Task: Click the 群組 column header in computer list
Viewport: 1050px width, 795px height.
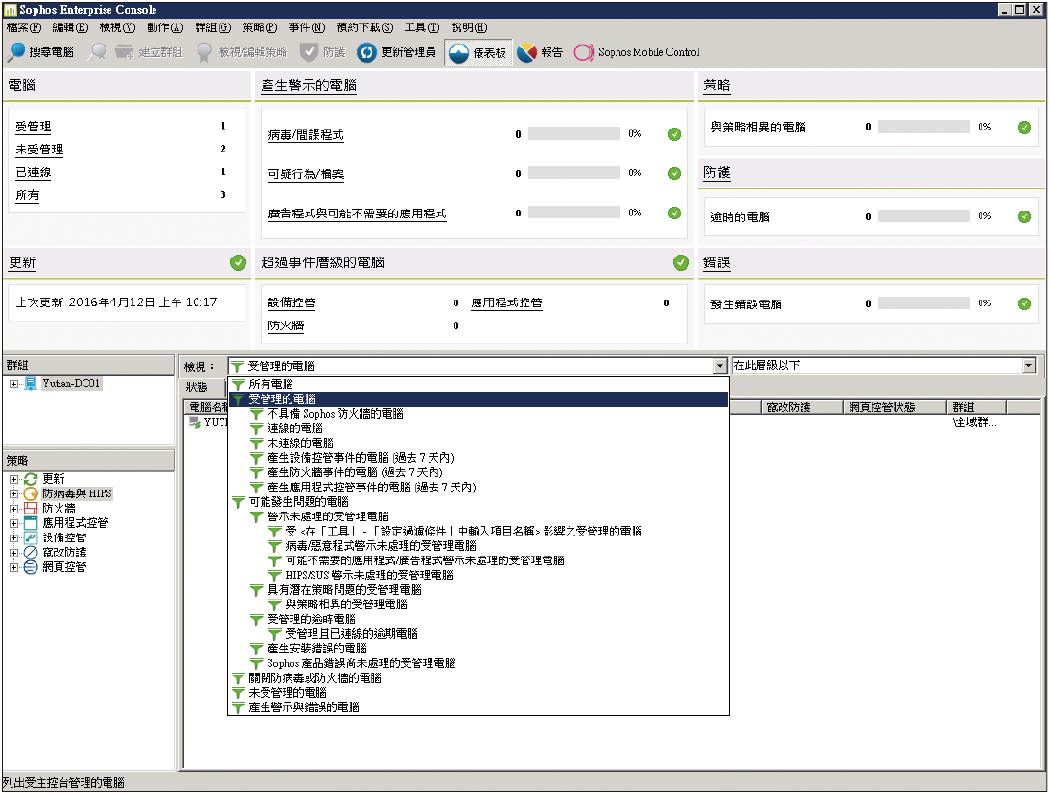Action: [976, 407]
